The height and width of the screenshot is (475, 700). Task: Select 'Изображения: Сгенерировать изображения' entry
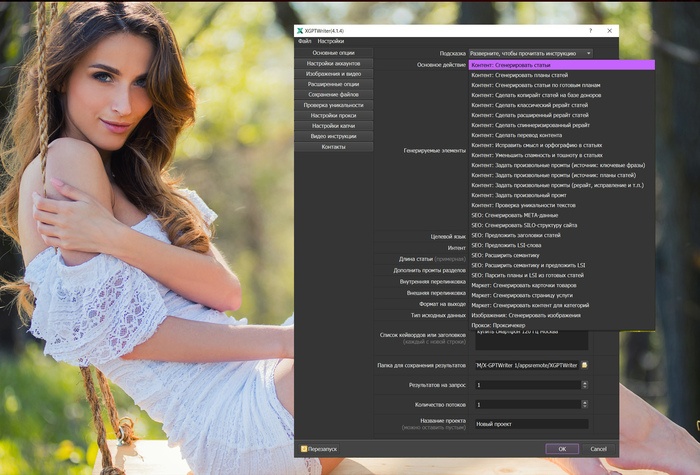tap(532, 315)
